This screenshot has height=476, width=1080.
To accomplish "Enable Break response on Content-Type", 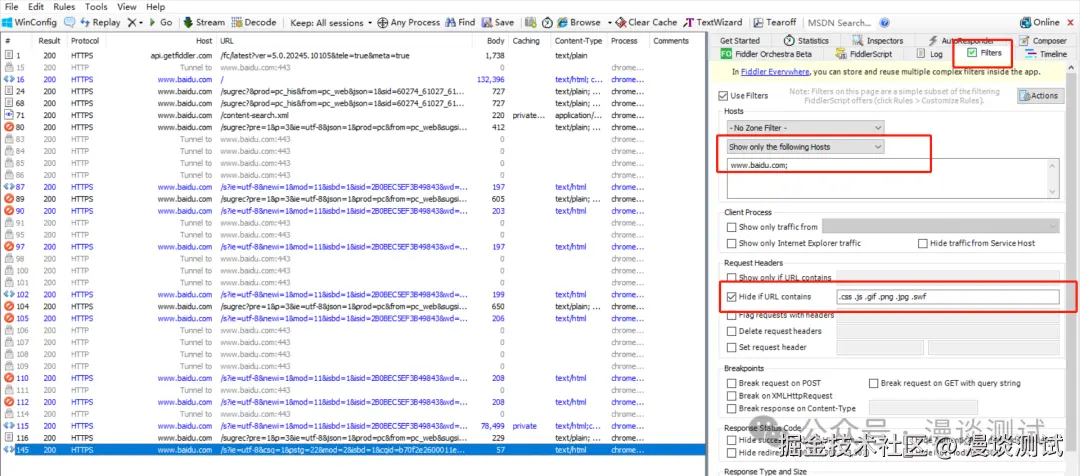I will coord(731,408).
